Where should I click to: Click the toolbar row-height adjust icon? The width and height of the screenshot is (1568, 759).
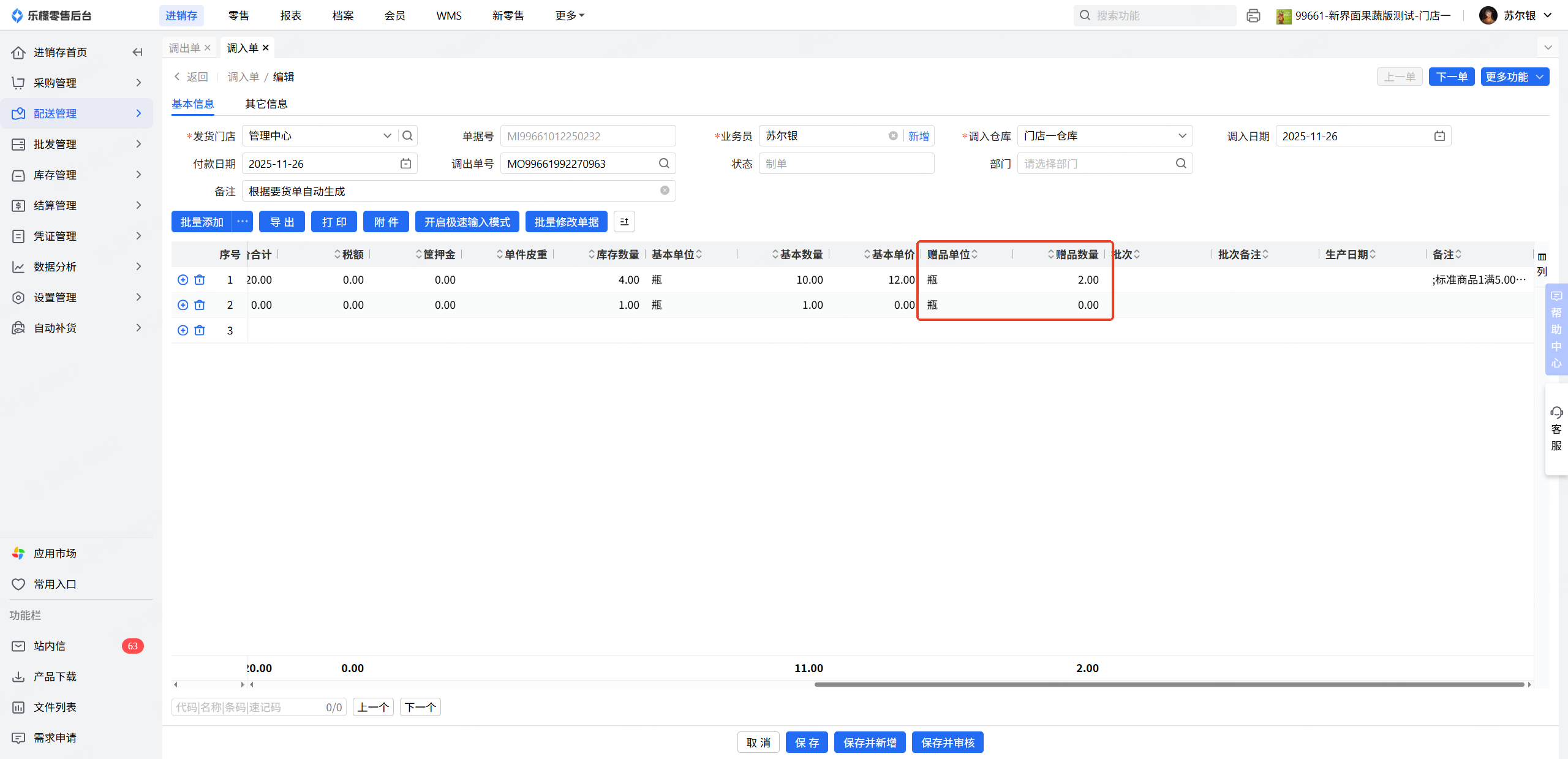point(624,222)
